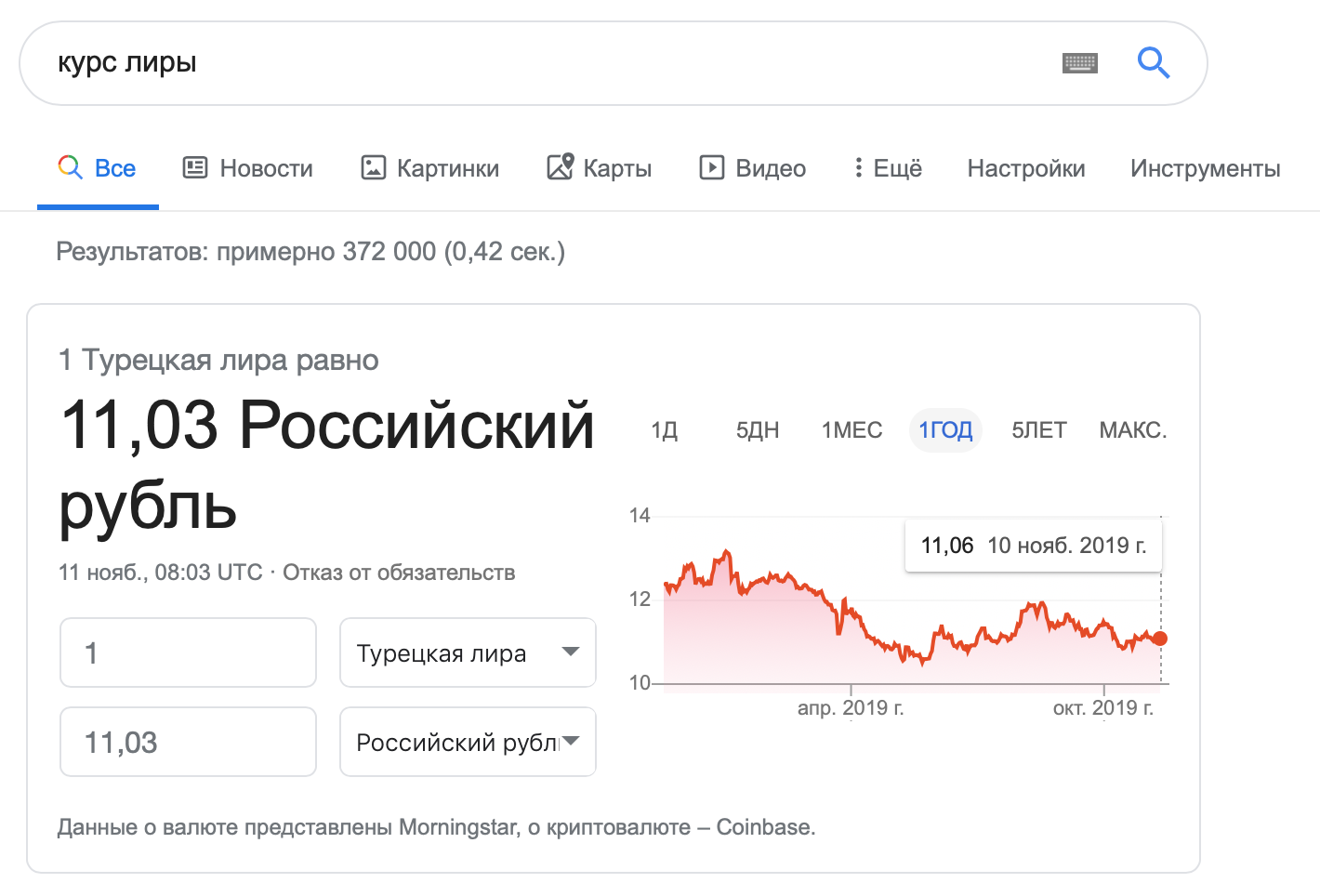Switch chart to 5ЛЕТ range
This screenshot has height=896, width=1320.
click(1038, 430)
